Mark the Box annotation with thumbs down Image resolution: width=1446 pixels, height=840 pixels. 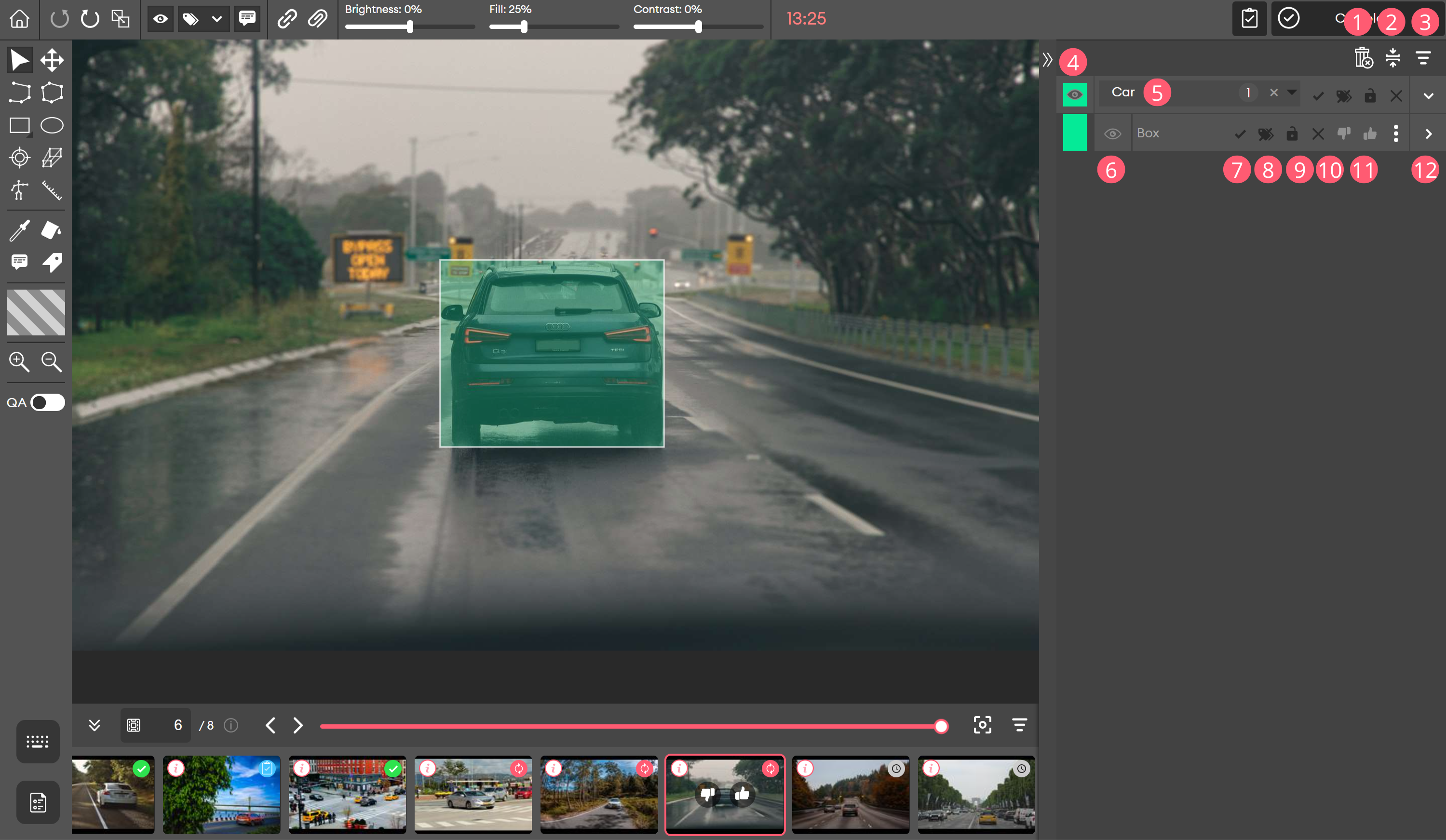coord(1344,133)
